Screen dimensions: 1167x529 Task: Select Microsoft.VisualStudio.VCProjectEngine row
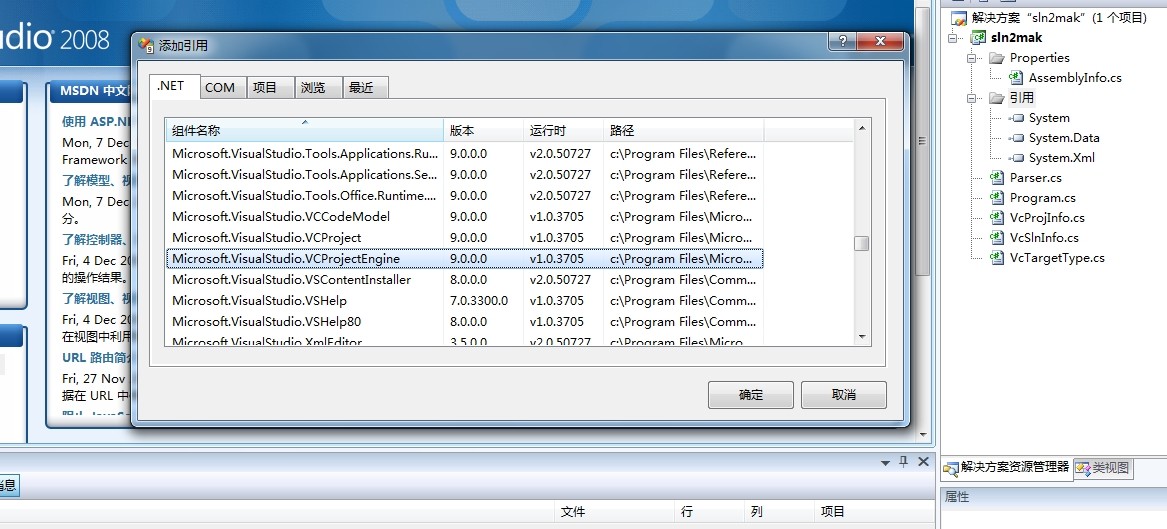464,259
